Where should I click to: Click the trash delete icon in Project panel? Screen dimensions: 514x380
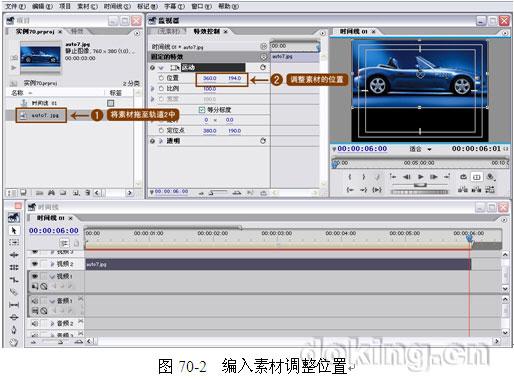click(x=87, y=193)
